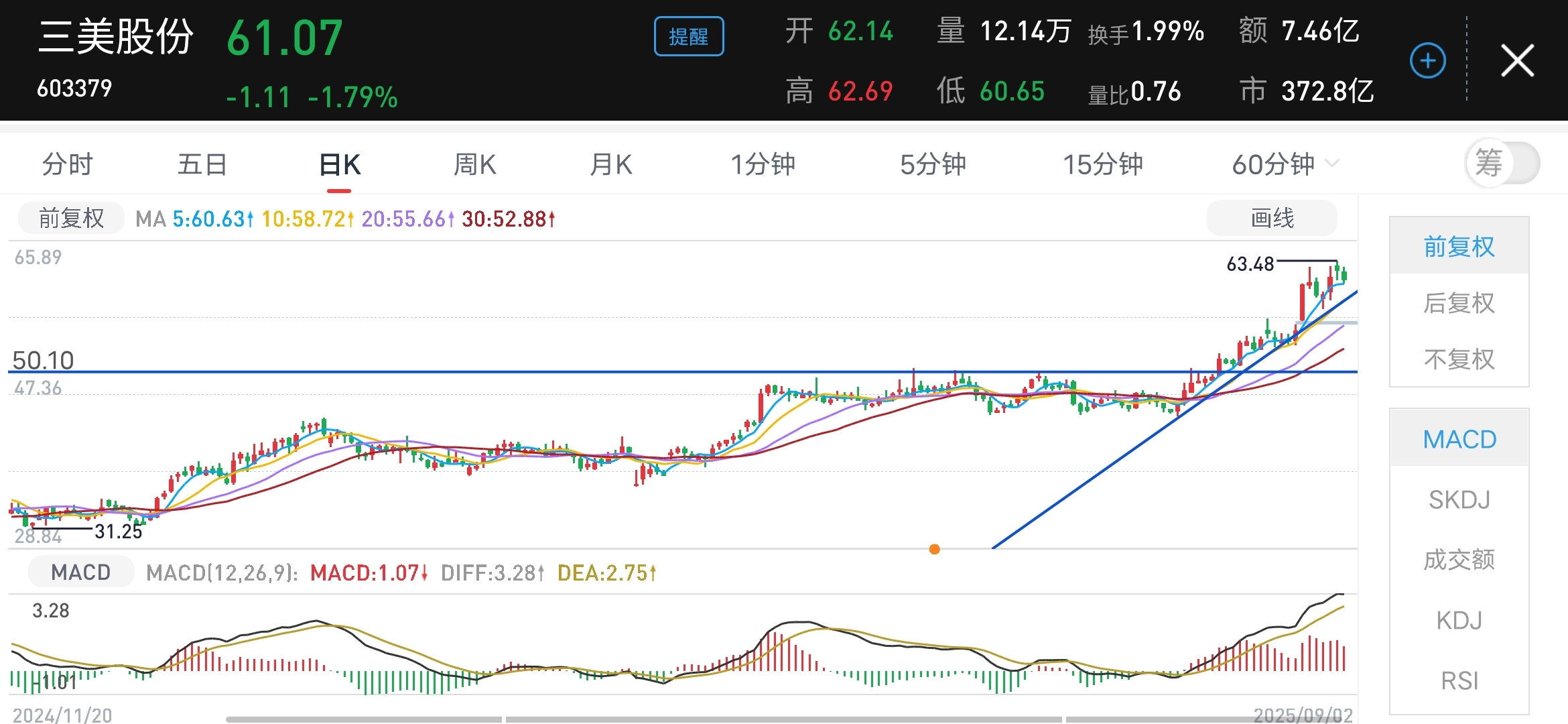Show the 15分钟 chart
Screen dimensions: 1568x724
click(x=1103, y=164)
